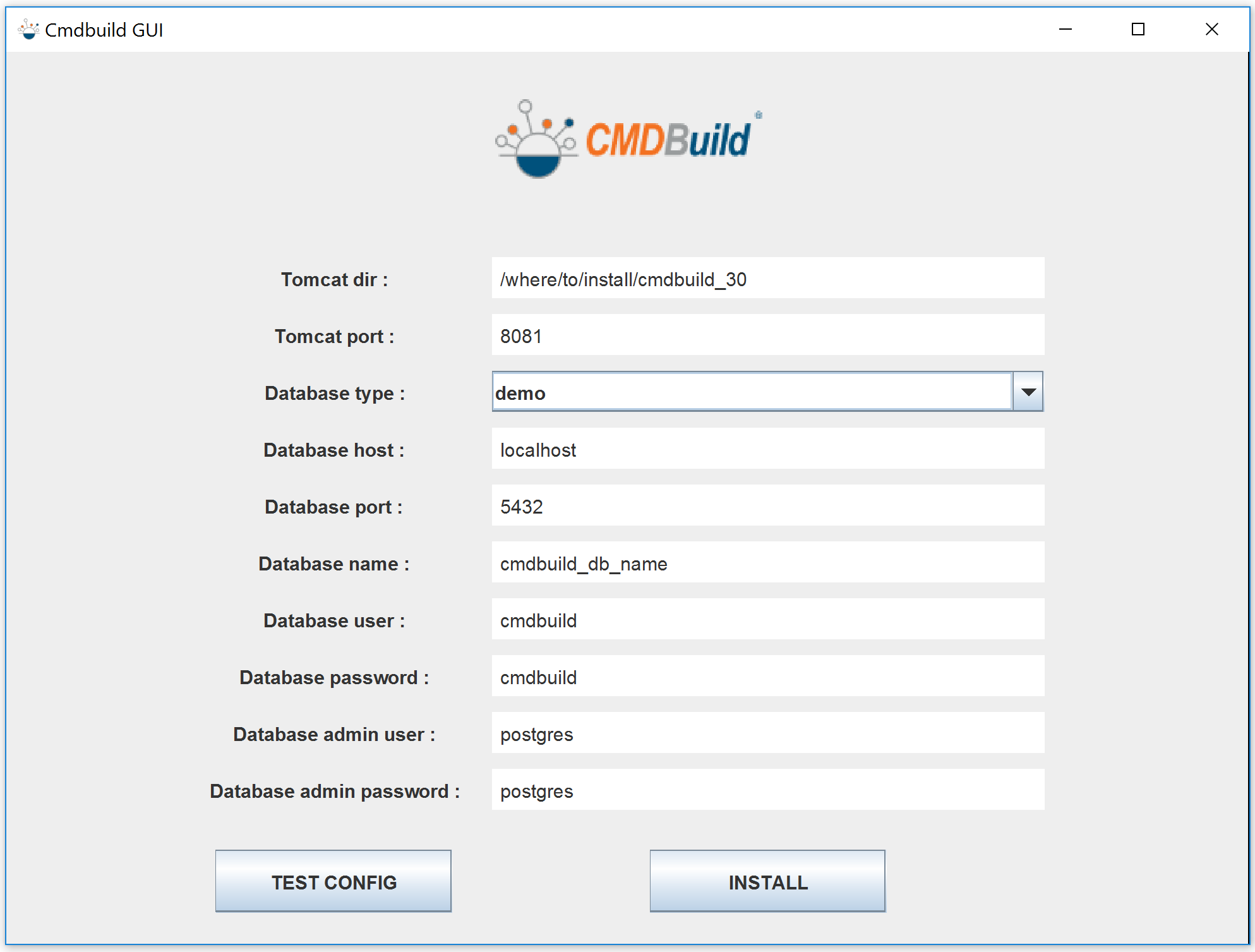Close the Cmdbuild GUI window
1255x952 pixels.
tap(1211, 29)
